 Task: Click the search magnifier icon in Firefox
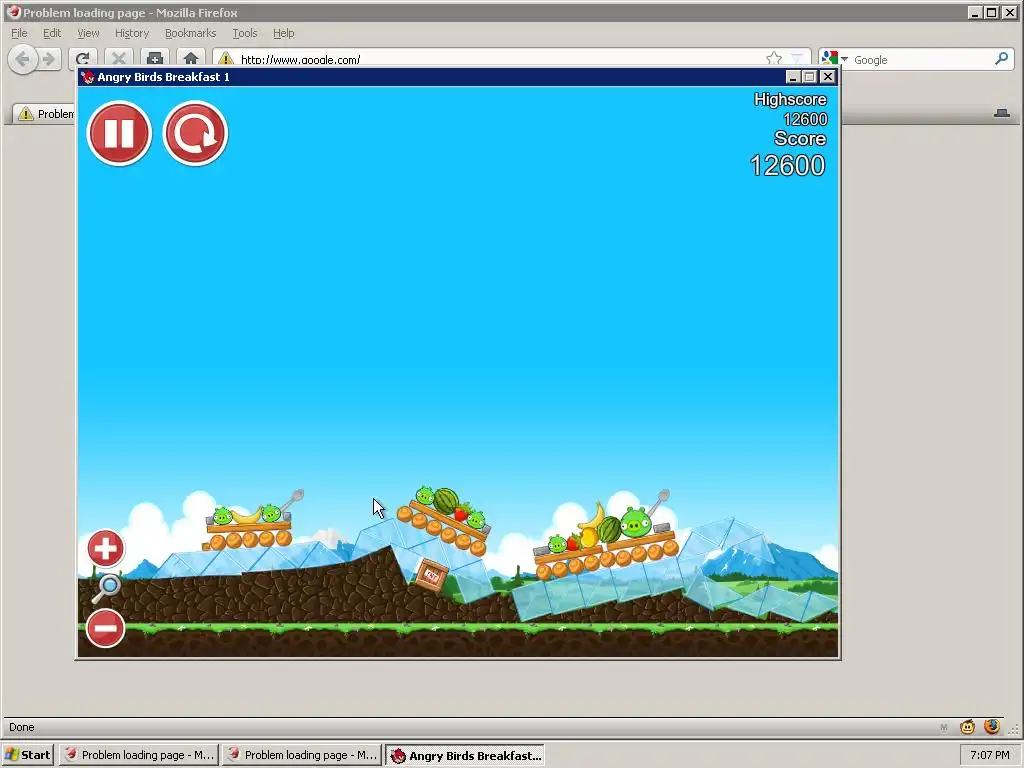point(1001,59)
